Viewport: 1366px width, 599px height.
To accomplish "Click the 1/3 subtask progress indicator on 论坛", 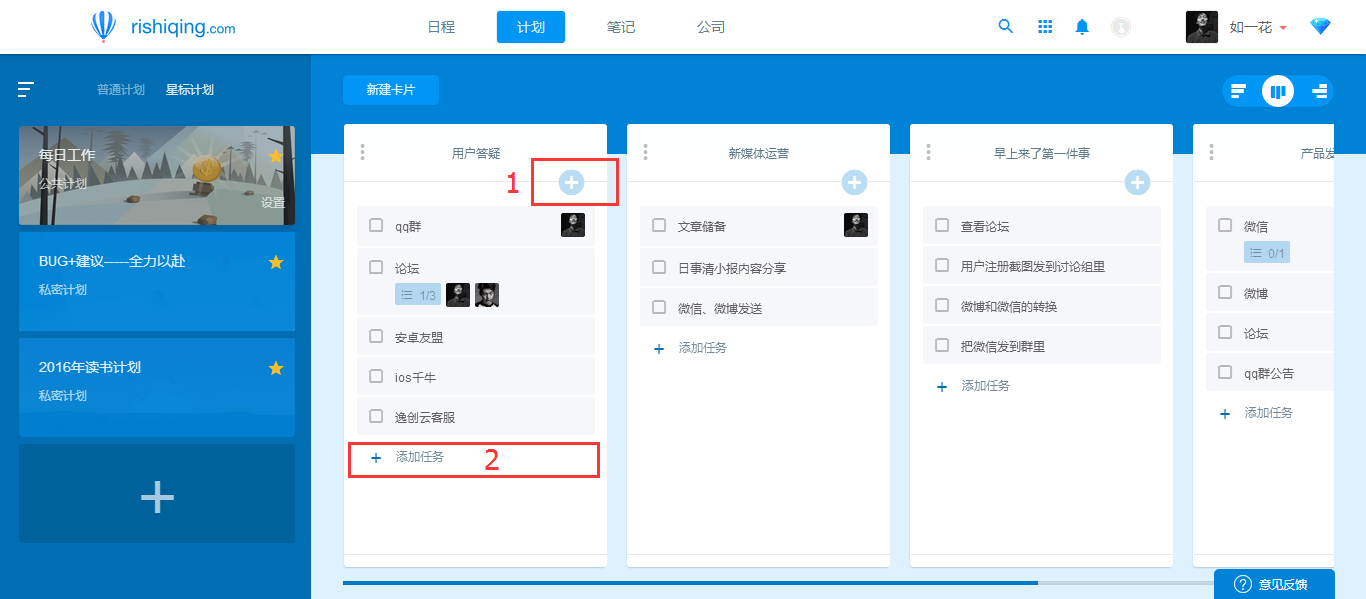I will [x=417, y=294].
